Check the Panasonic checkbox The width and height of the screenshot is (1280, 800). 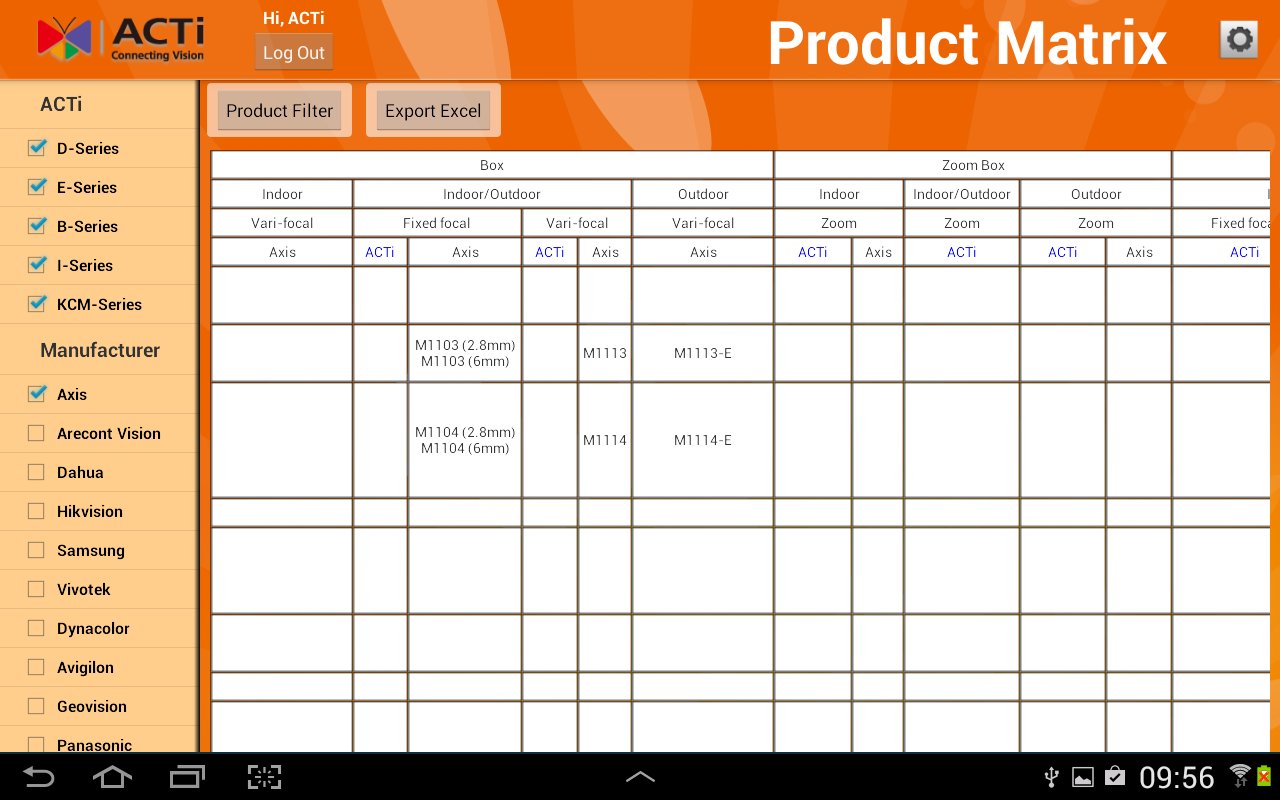(x=37, y=744)
